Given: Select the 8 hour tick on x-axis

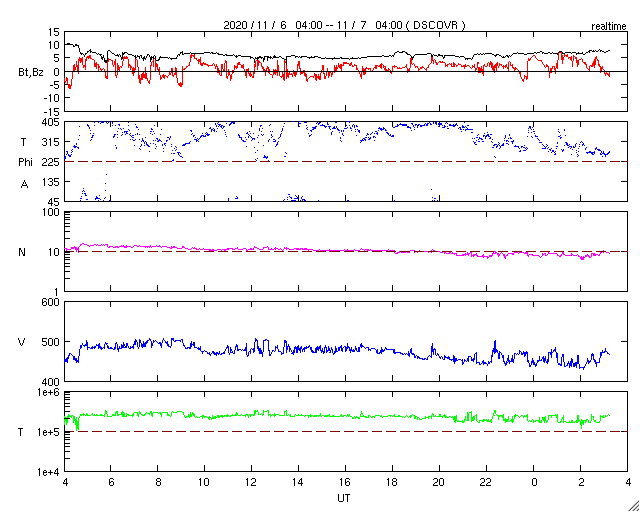Looking at the screenshot, I should coord(158,482).
